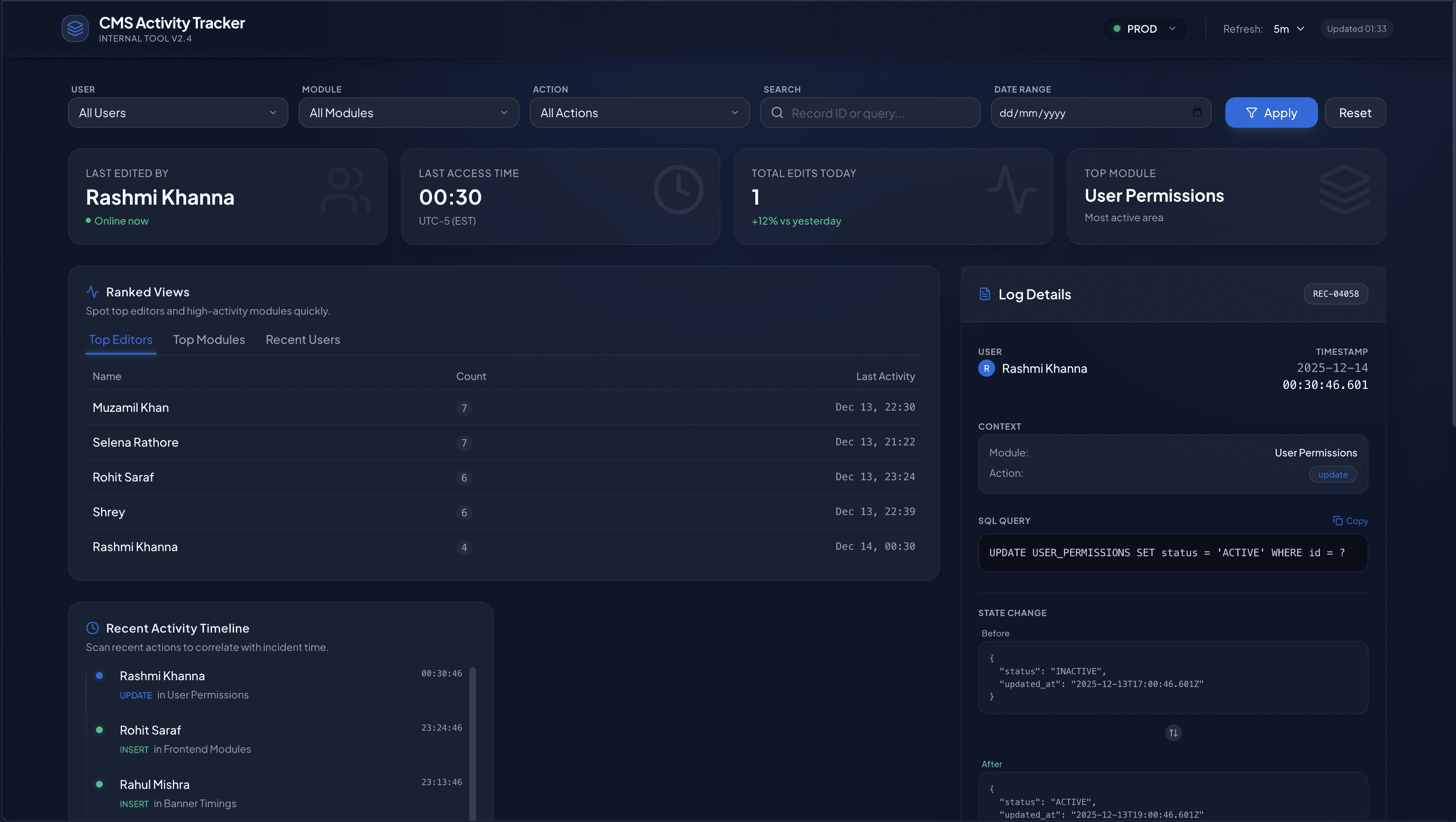This screenshot has height=822, width=1456.
Task: Click the search magnifier icon
Action: [x=777, y=113]
